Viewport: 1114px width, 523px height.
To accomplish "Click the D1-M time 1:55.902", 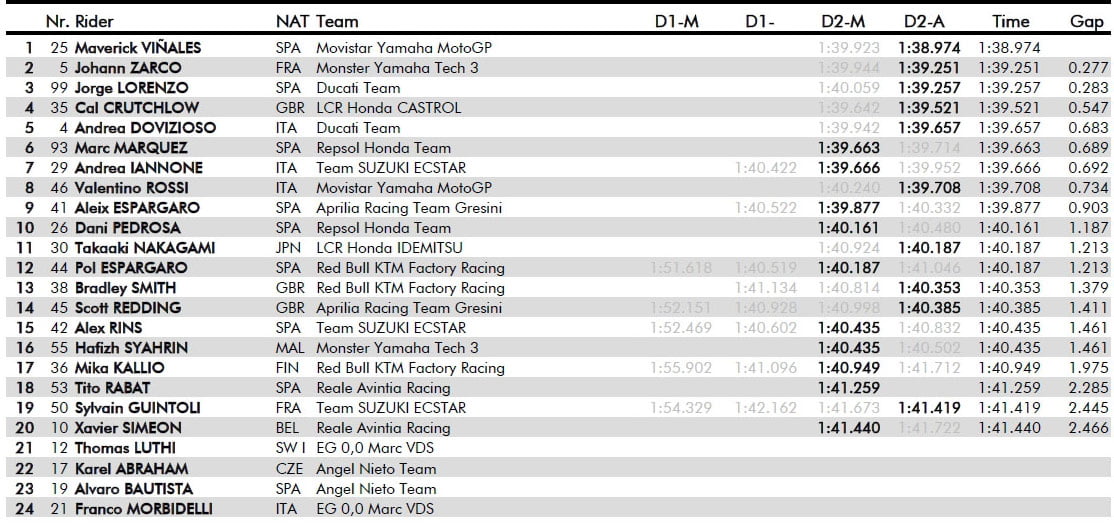I will point(681,368).
